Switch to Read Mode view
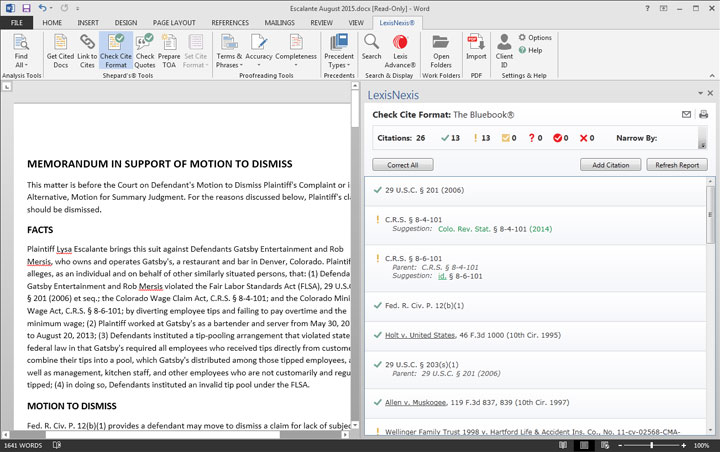The width and height of the screenshot is (720, 452). pyautogui.click(x=562, y=445)
